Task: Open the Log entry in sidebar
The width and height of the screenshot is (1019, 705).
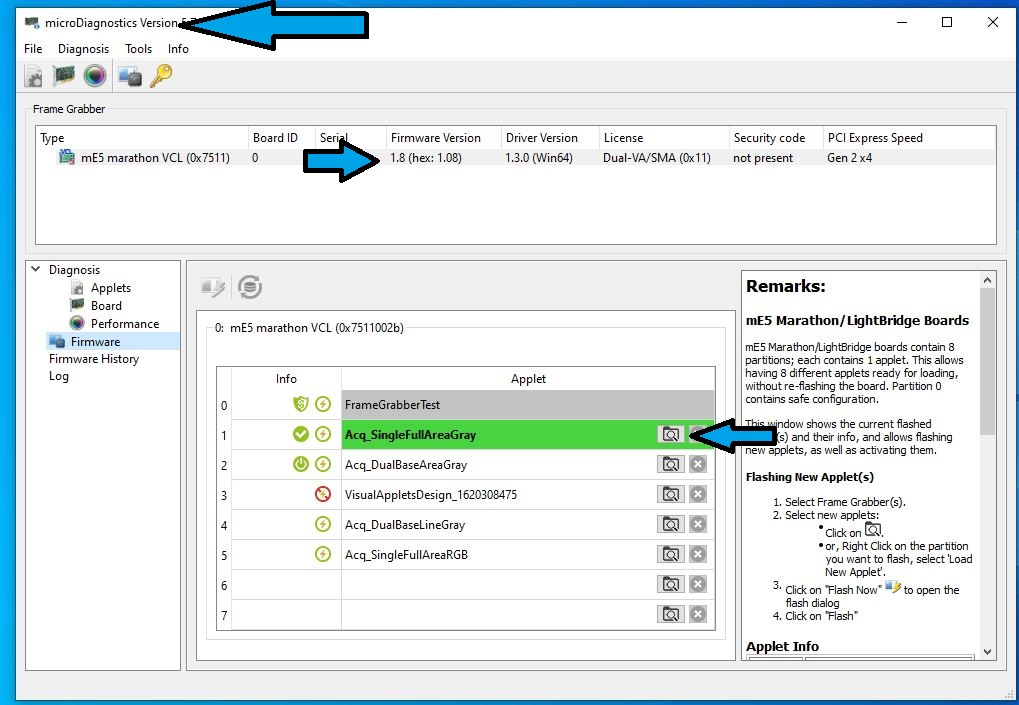Action: point(59,376)
